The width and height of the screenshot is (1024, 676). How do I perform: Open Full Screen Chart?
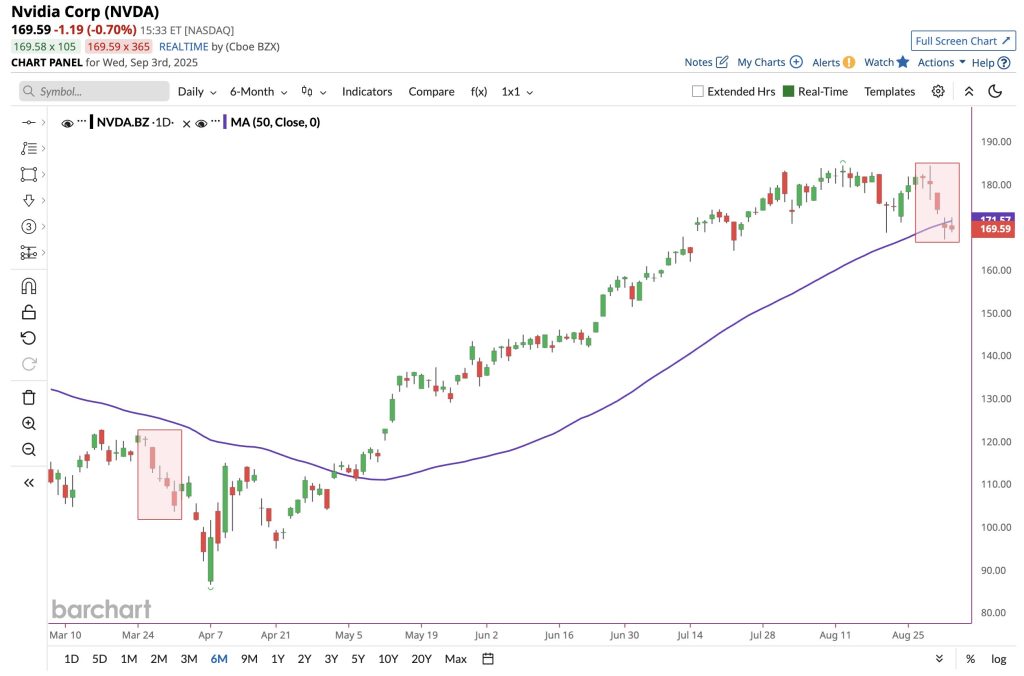pos(963,40)
